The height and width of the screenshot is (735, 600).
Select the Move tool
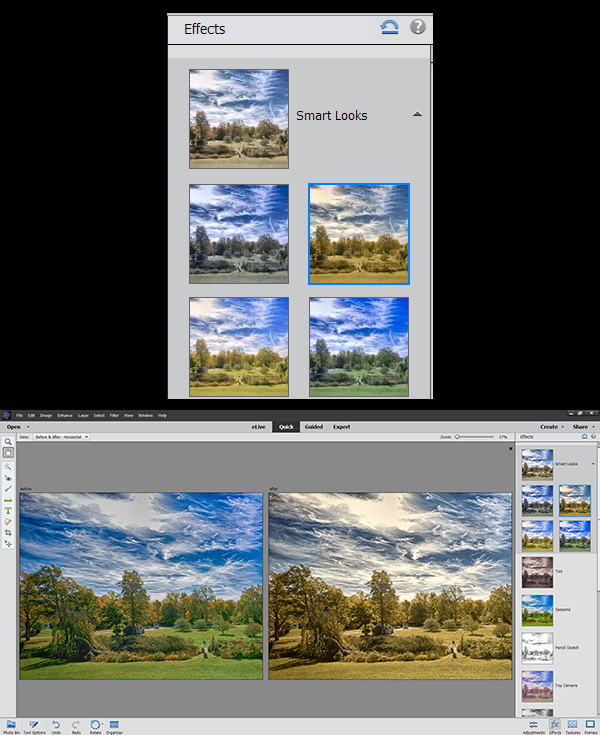click(x=8, y=544)
